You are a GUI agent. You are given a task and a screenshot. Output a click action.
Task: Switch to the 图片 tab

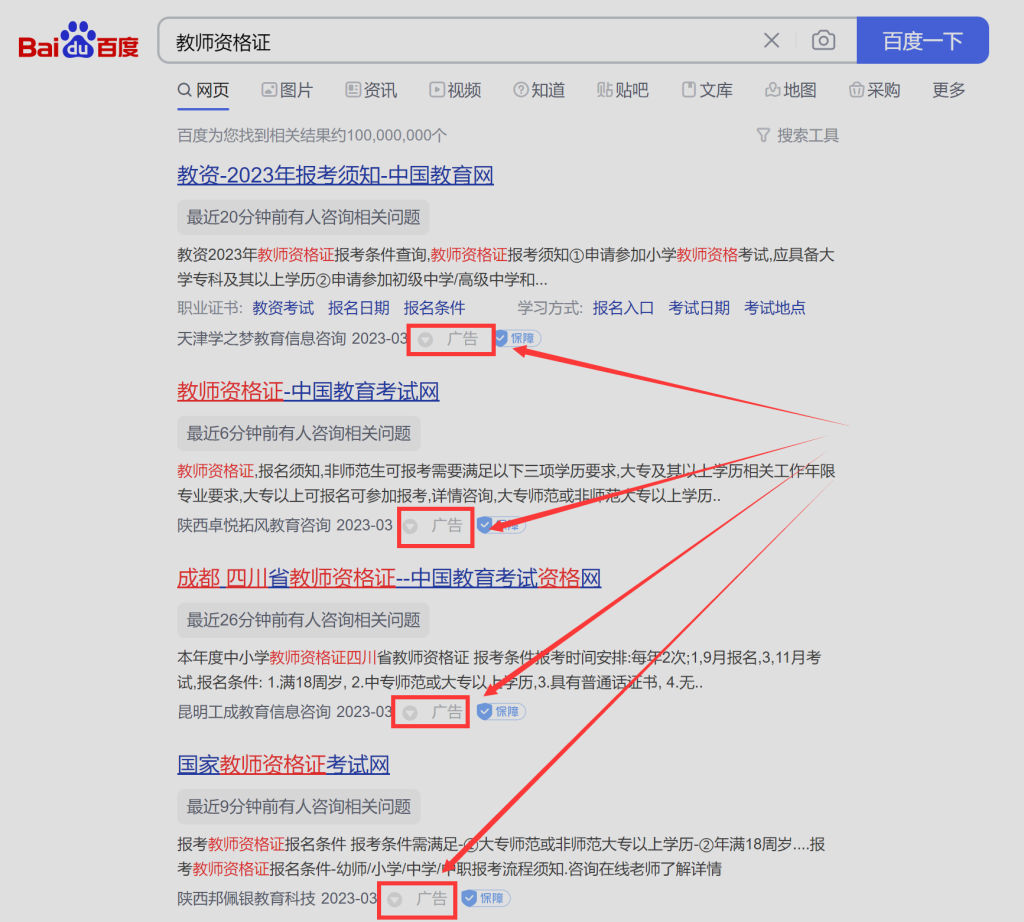[287, 90]
